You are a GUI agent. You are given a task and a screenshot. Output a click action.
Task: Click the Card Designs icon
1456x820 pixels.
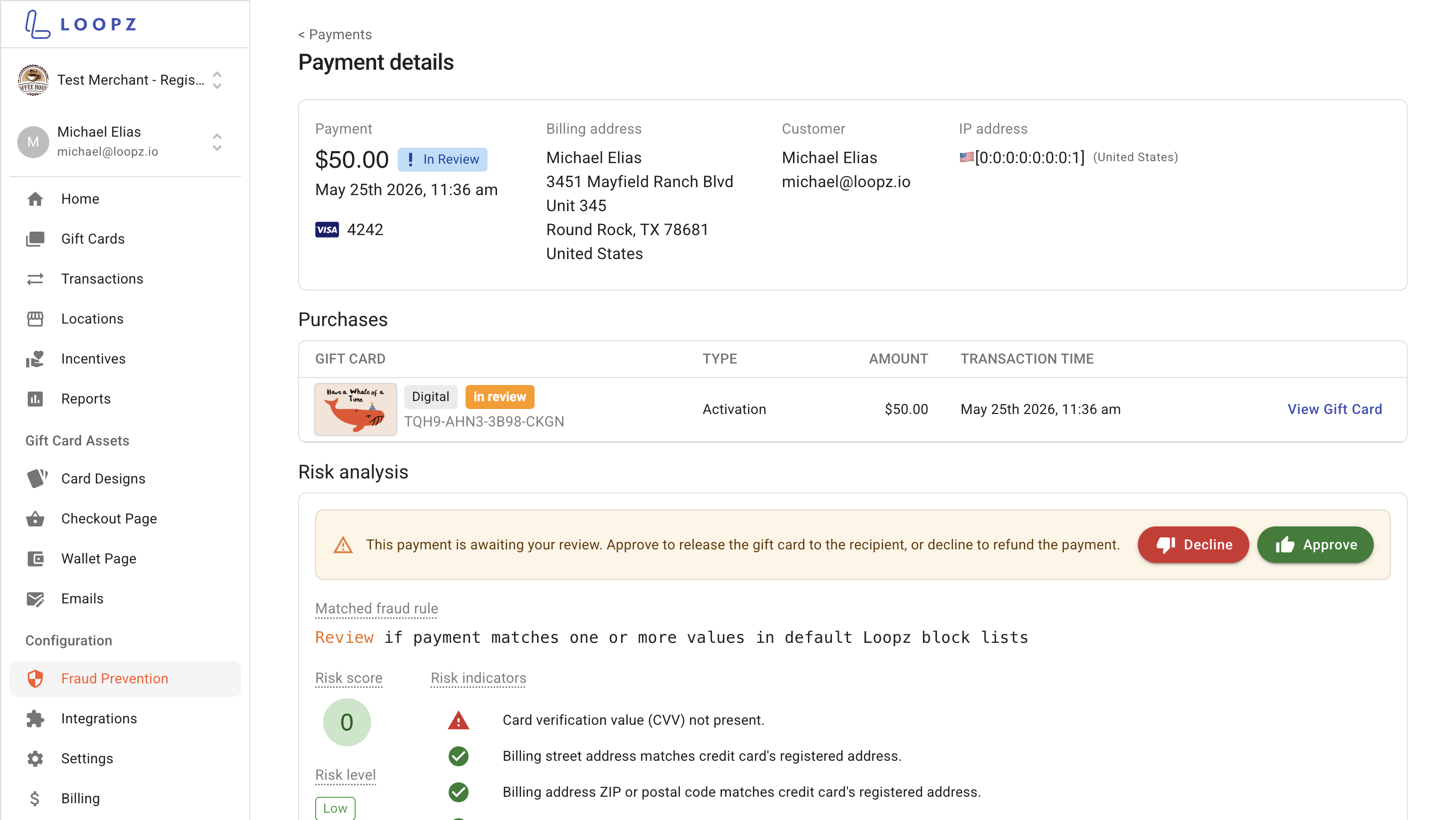point(37,478)
